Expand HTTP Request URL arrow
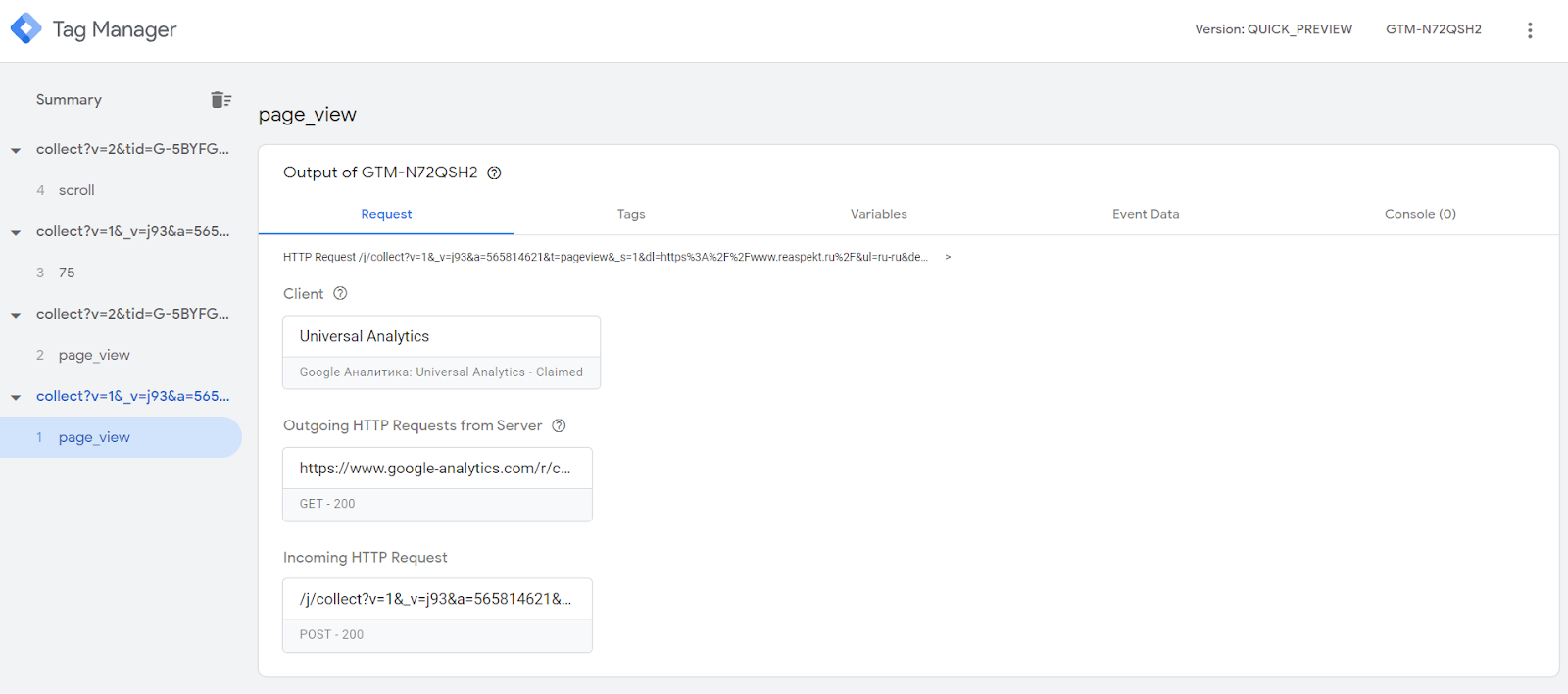Viewport: 1568px width, 694px height. click(x=948, y=258)
